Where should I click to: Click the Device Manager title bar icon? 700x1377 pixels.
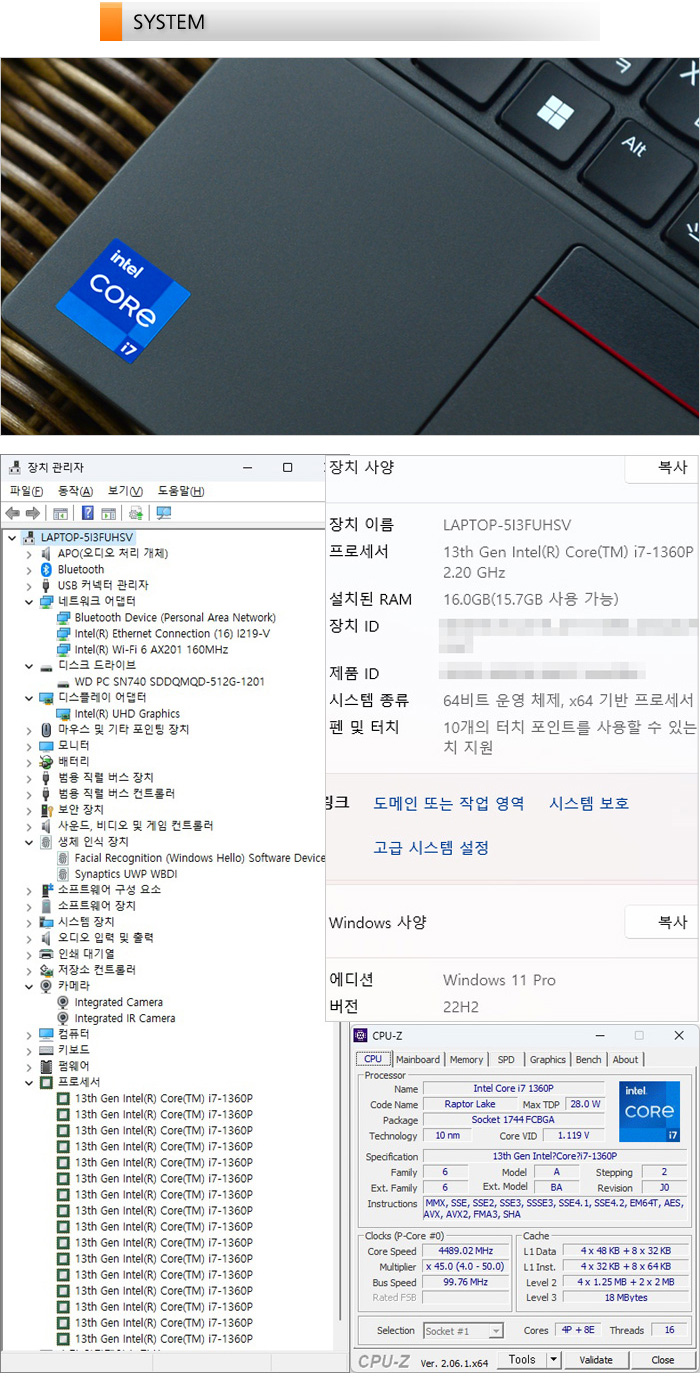[13, 467]
